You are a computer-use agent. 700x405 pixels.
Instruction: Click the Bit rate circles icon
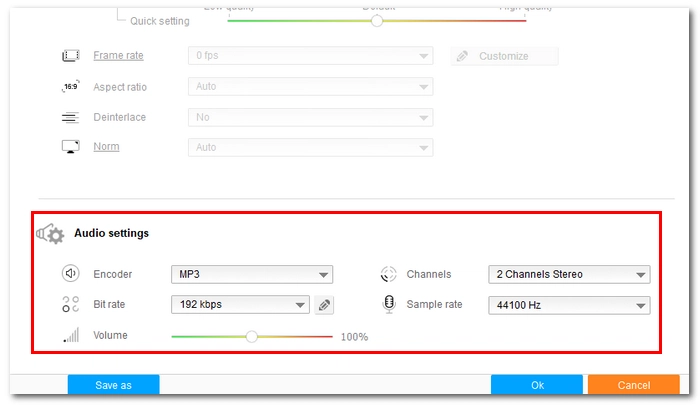pos(71,304)
